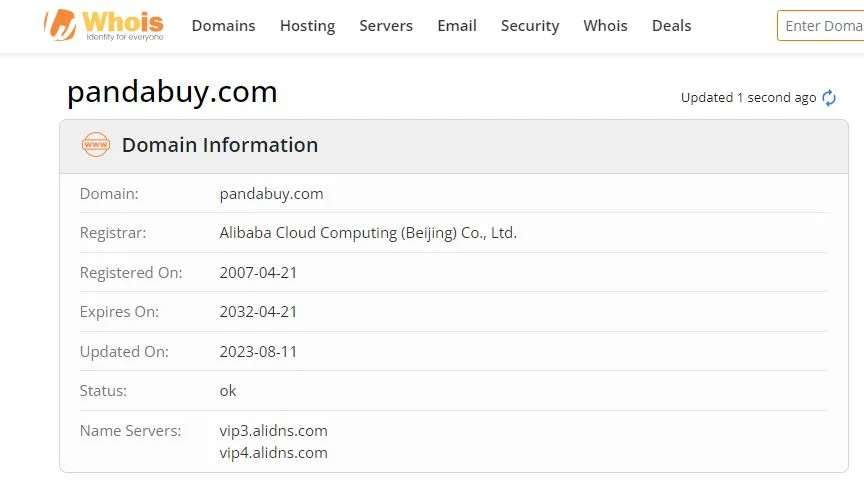Refresh the whois data with the reload icon
Image resolution: width=864 pixels, height=488 pixels.
[x=829, y=98]
